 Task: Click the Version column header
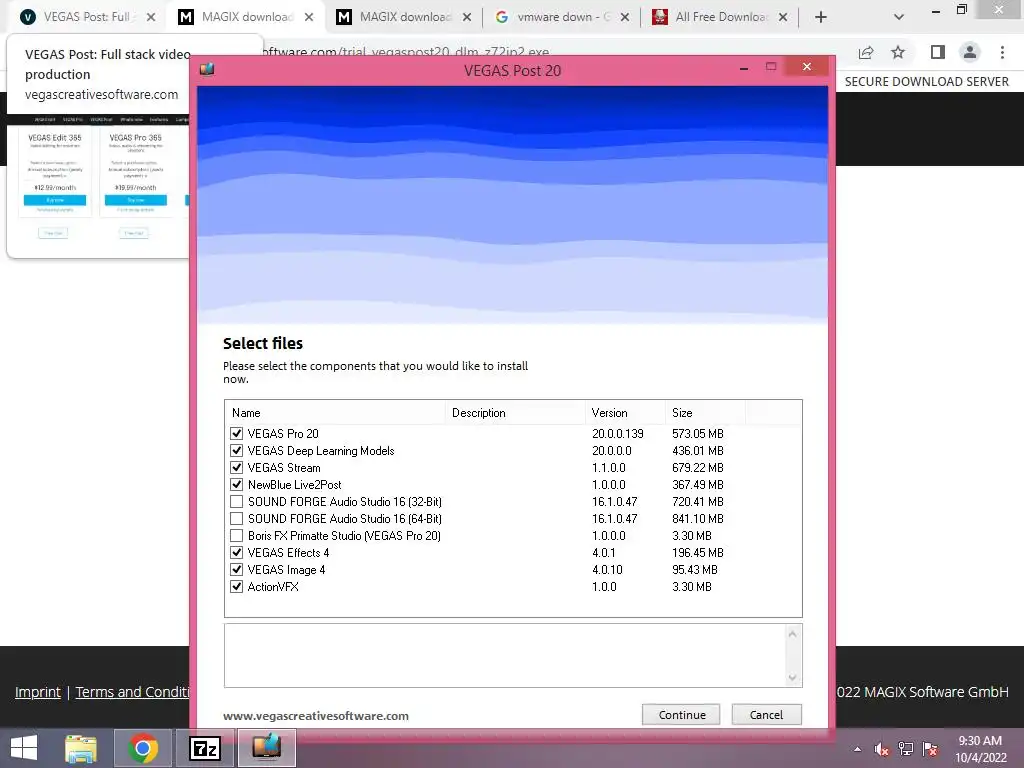[x=625, y=413]
